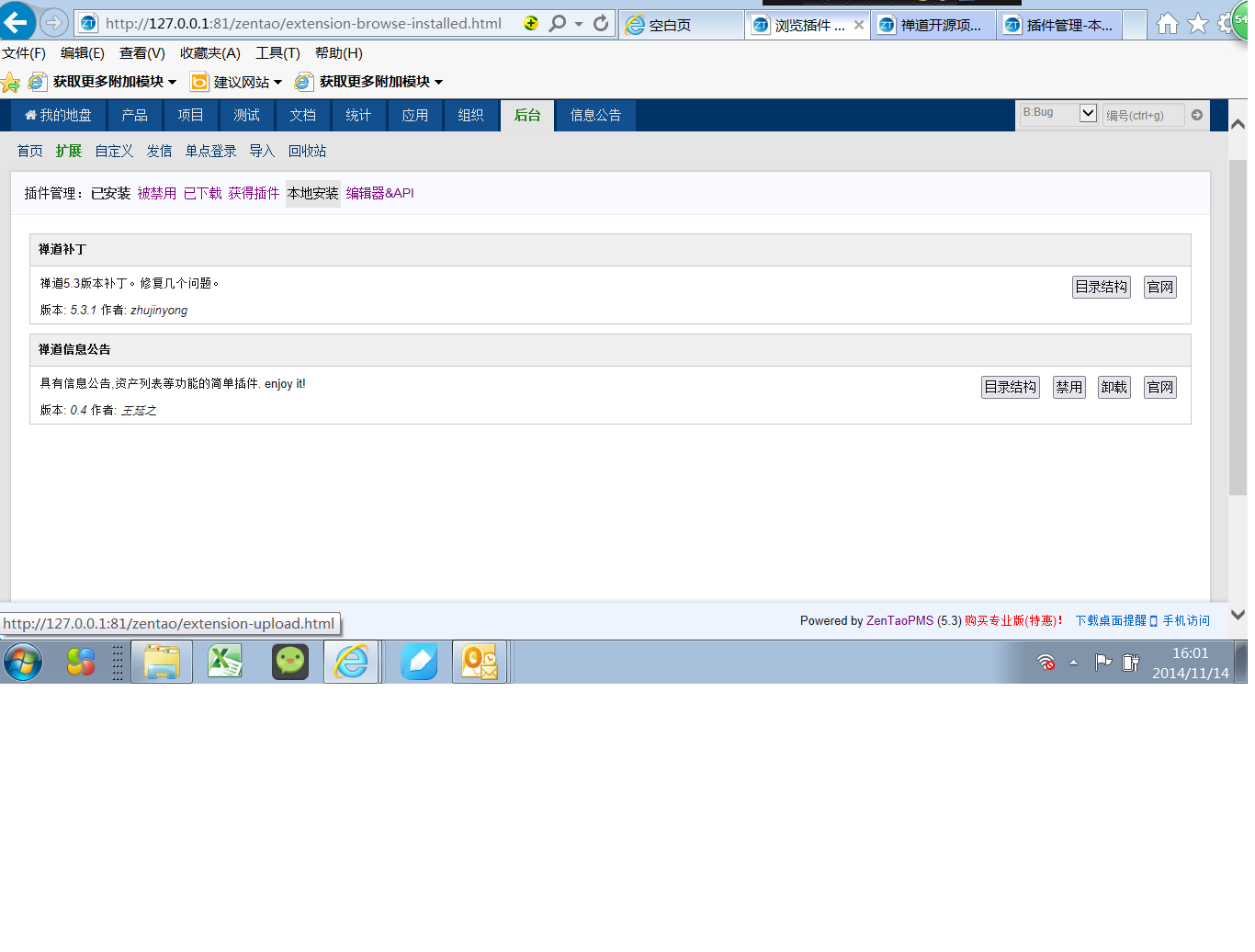Open the 帮助(H) menu
Screen dimensions: 1255x952
[339, 53]
